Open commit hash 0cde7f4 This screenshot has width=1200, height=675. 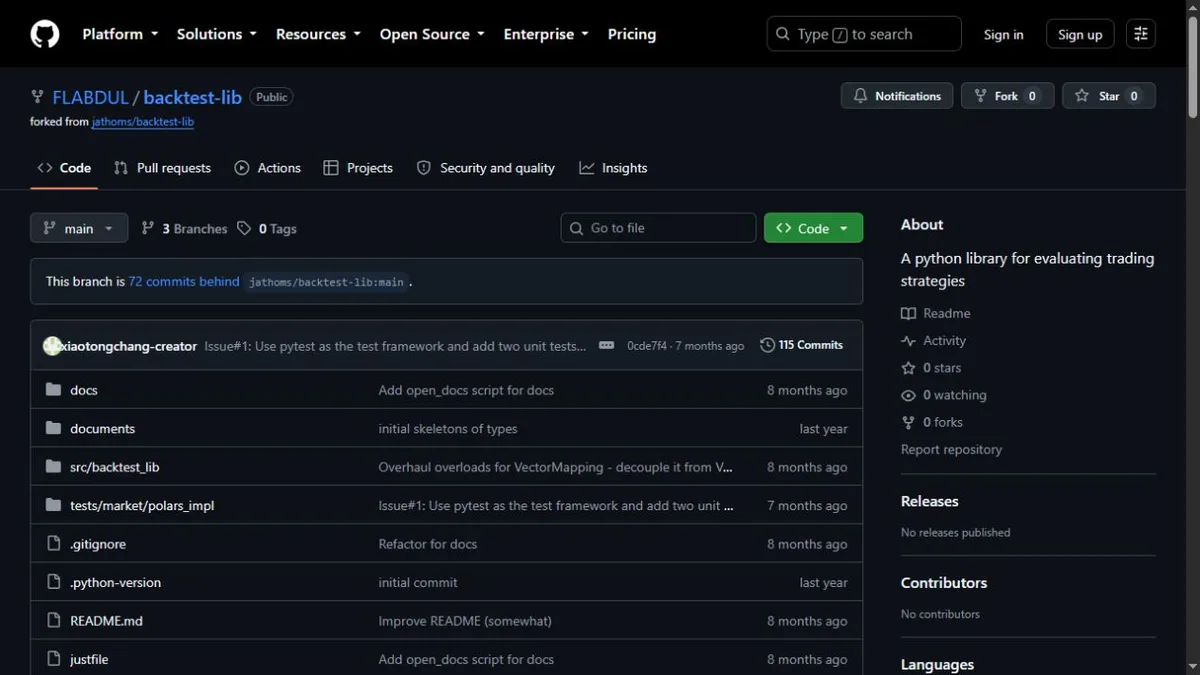point(647,346)
